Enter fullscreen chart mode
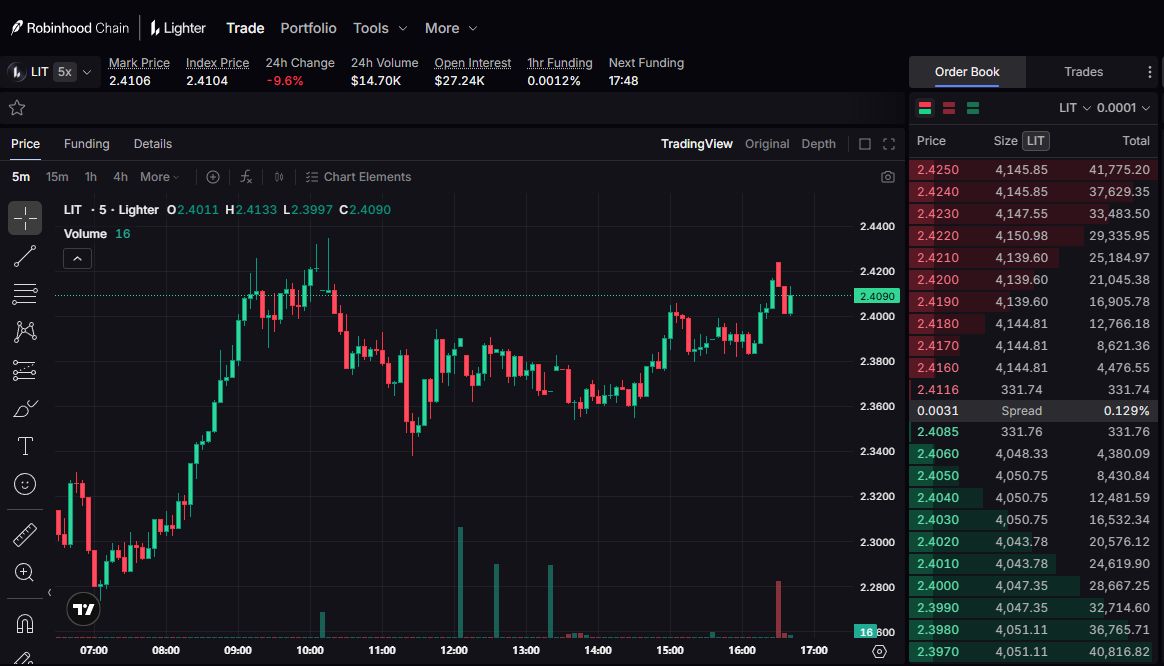 coord(889,144)
